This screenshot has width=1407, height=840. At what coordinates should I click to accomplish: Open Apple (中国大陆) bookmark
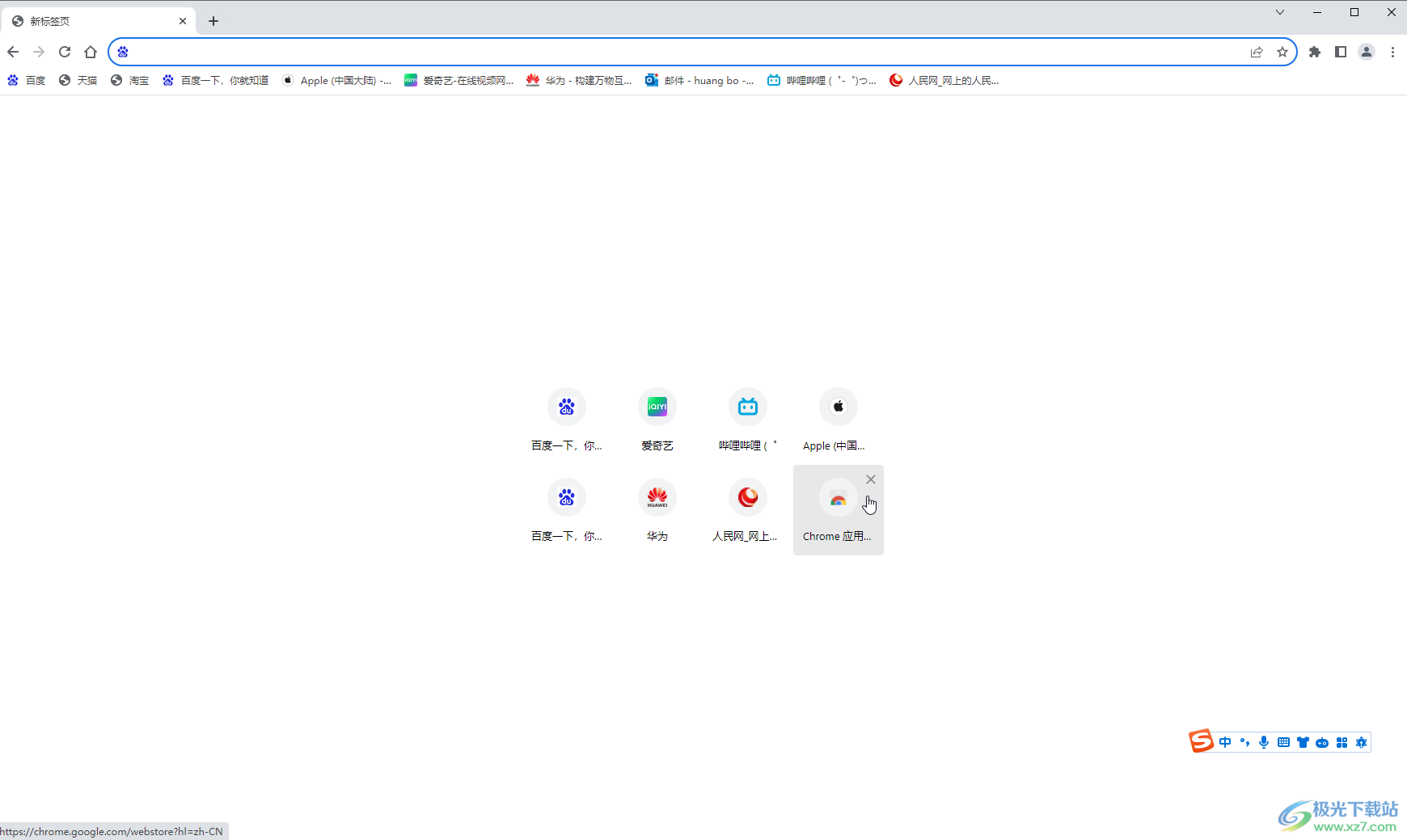click(337, 80)
